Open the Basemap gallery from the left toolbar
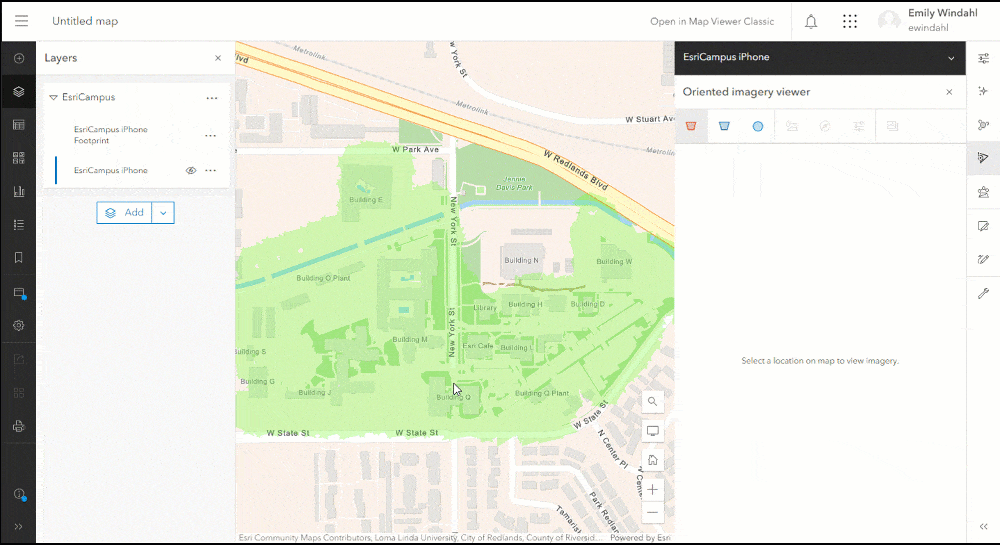 coord(18,158)
